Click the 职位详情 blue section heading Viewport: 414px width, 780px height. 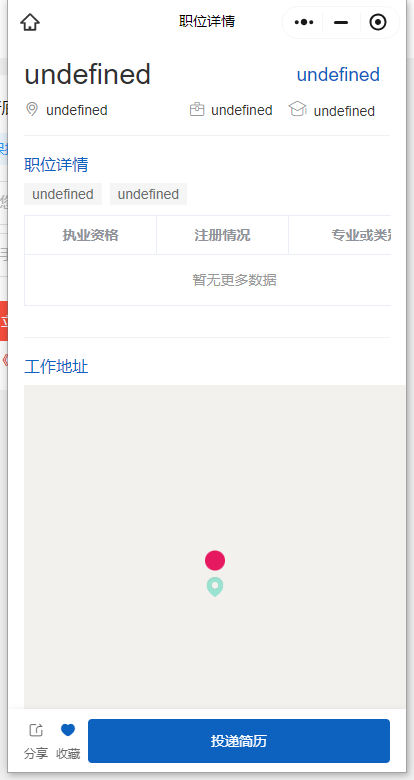click(56, 165)
